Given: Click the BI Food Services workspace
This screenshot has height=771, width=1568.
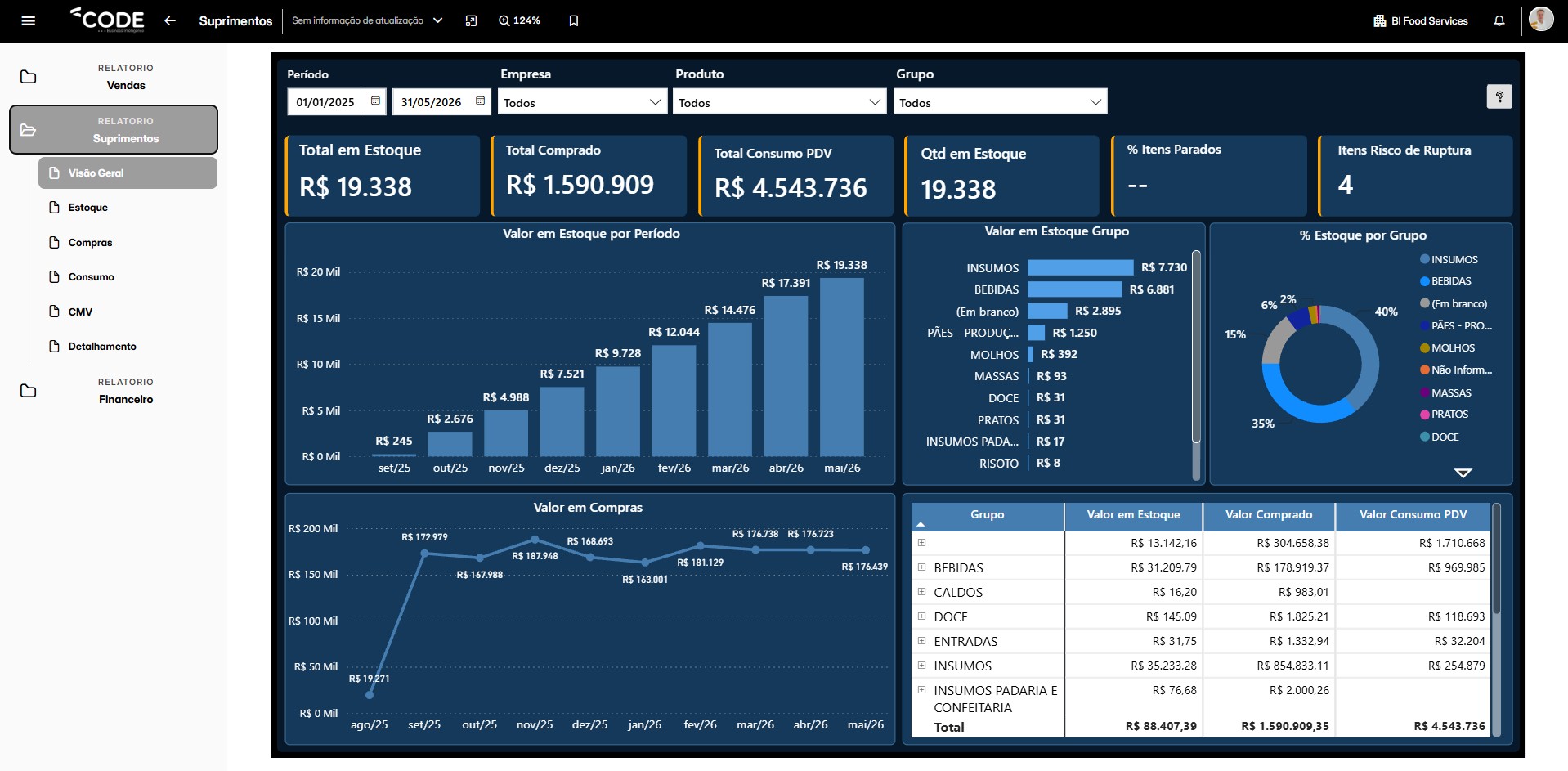Looking at the screenshot, I should (x=1421, y=21).
